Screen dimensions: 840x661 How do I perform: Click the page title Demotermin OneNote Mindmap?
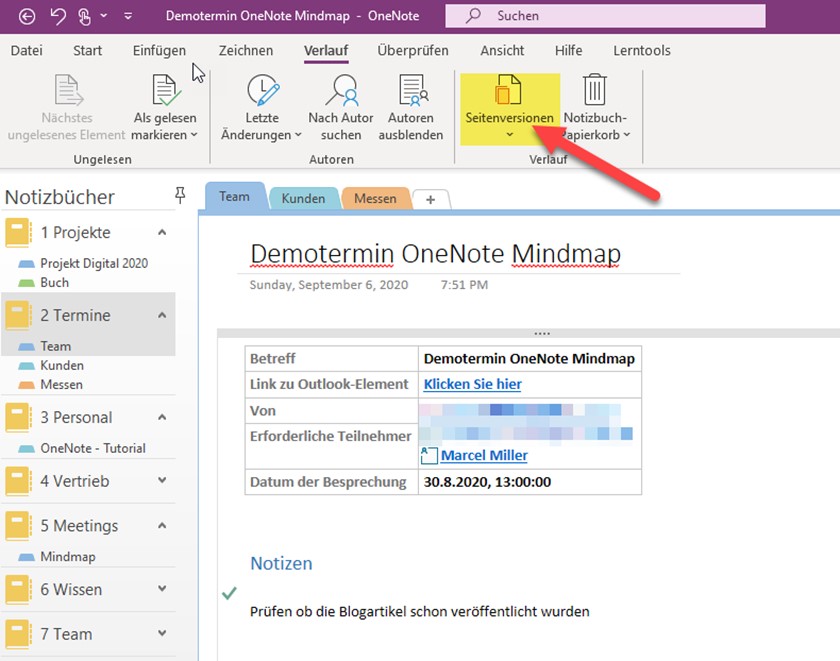point(436,253)
